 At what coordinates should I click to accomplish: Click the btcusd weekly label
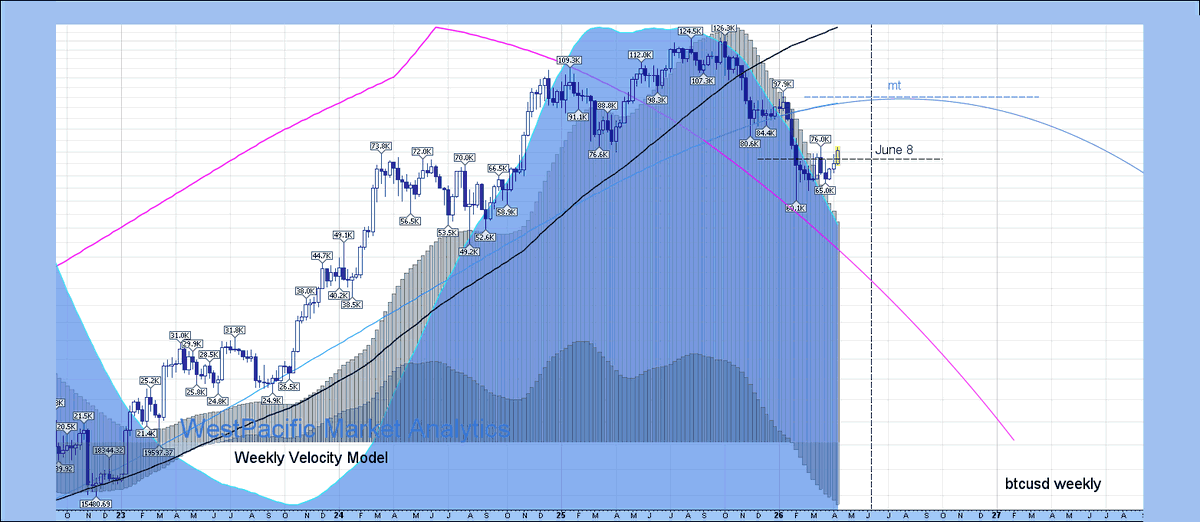tap(1053, 483)
